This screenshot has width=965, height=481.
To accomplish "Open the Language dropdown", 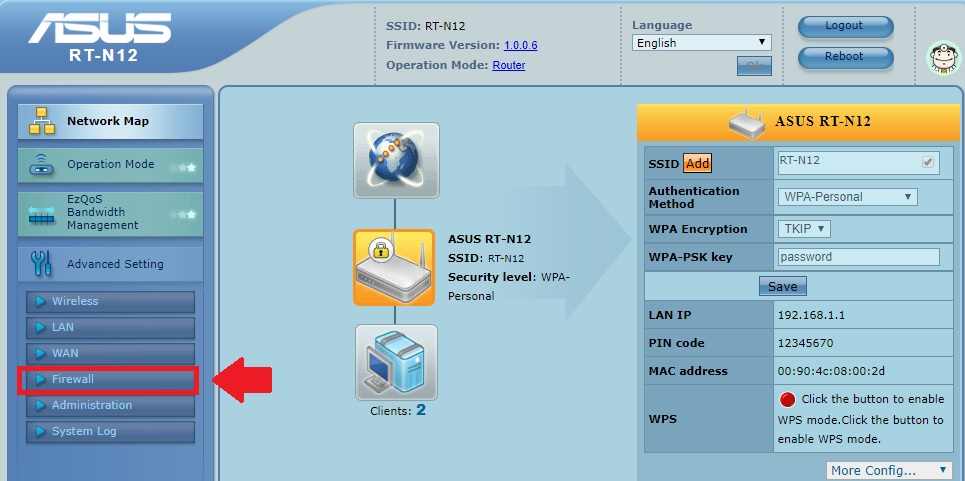I will [x=702, y=43].
